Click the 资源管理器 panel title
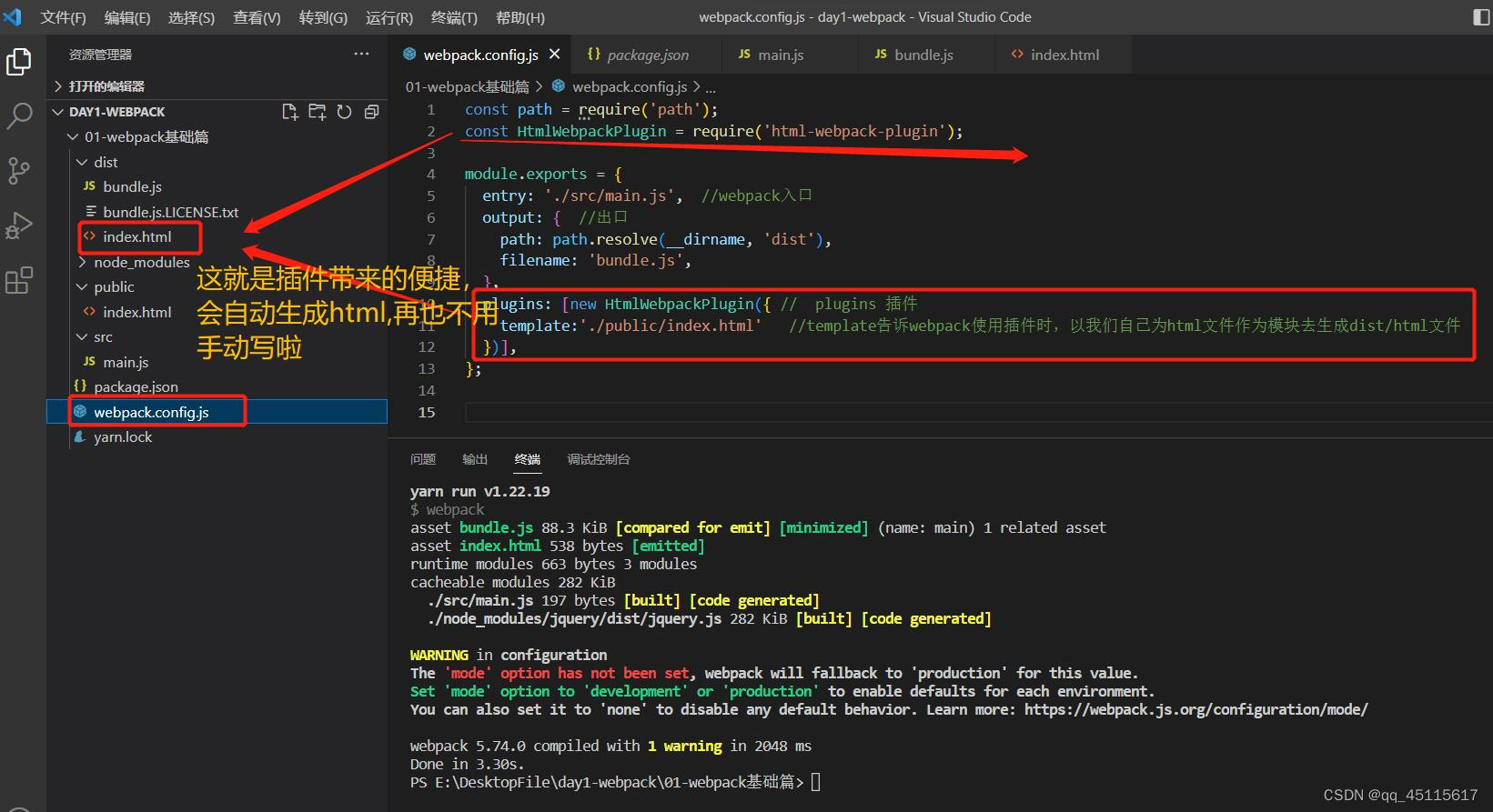The width and height of the screenshot is (1493, 812). pyautogui.click(x=100, y=55)
